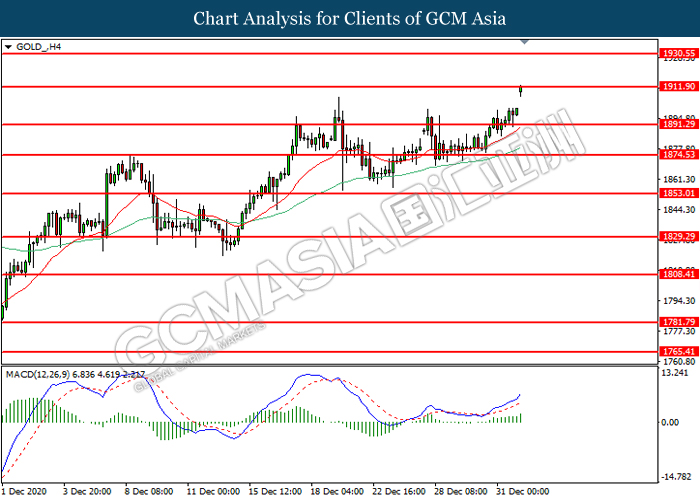The width and height of the screenshot is (700, 500).
Task: Click the 1777.30 axis price value
Action: click(679, 331)
